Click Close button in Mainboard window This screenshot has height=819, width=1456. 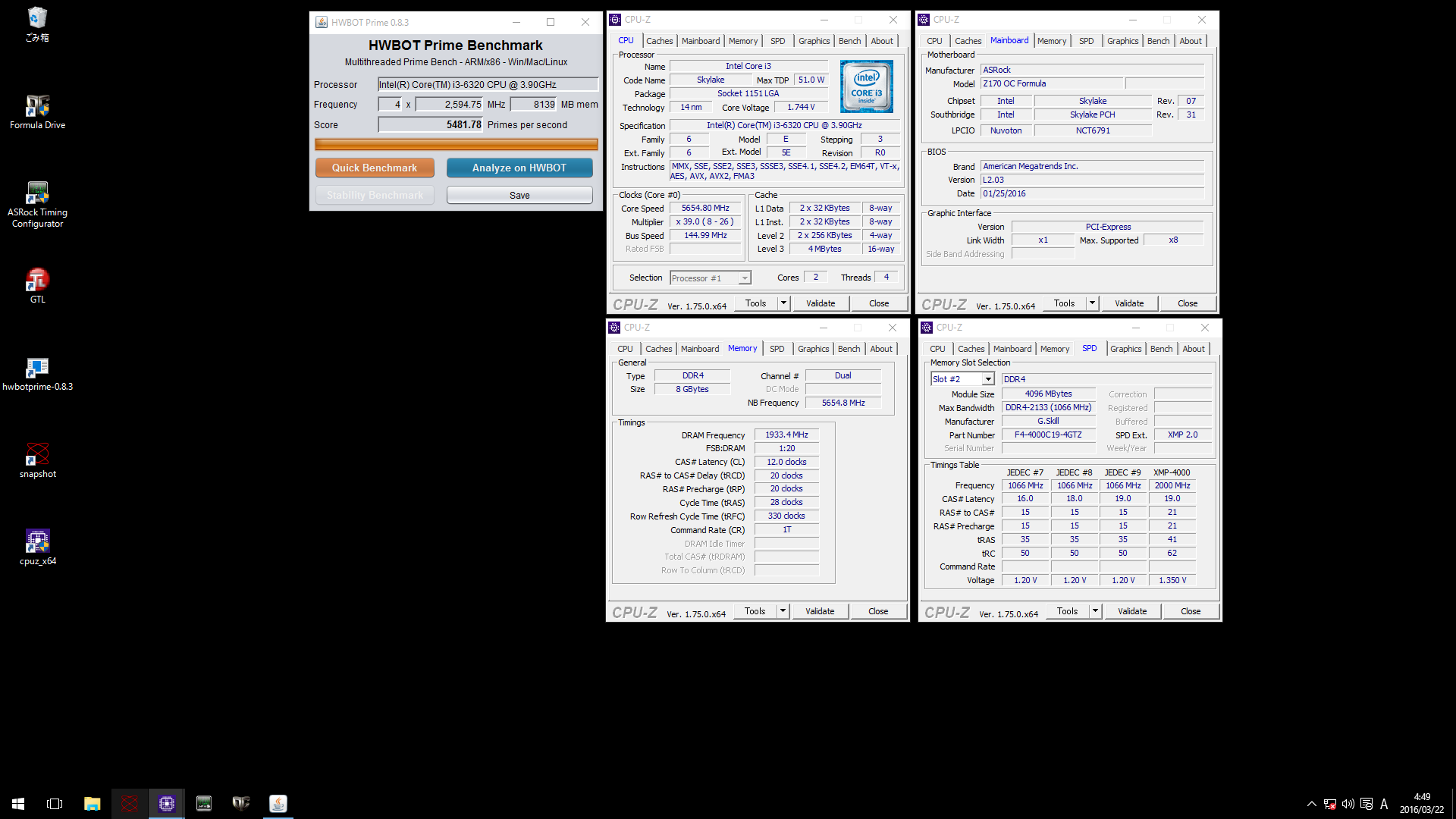click(x=1188, y=303)
